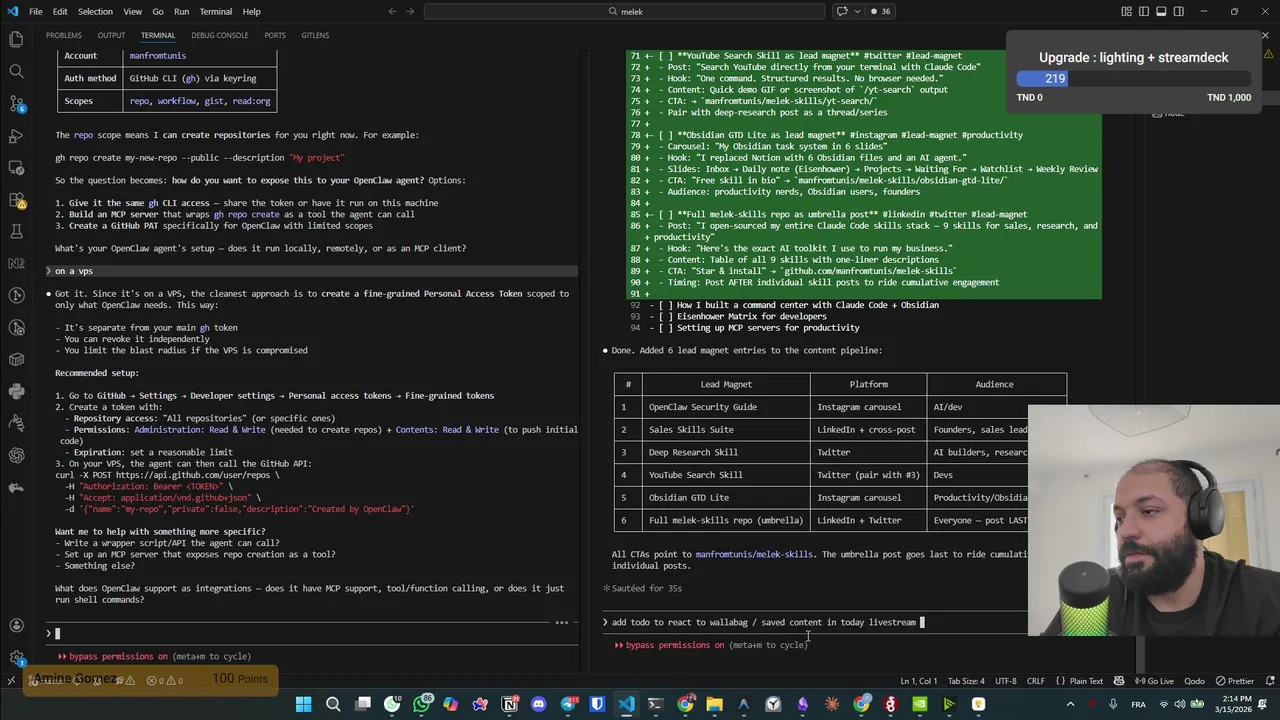The width and height of the screenshot is (1280, 720).
Task: Open Run and Debug view
Action: pos(16,135)
